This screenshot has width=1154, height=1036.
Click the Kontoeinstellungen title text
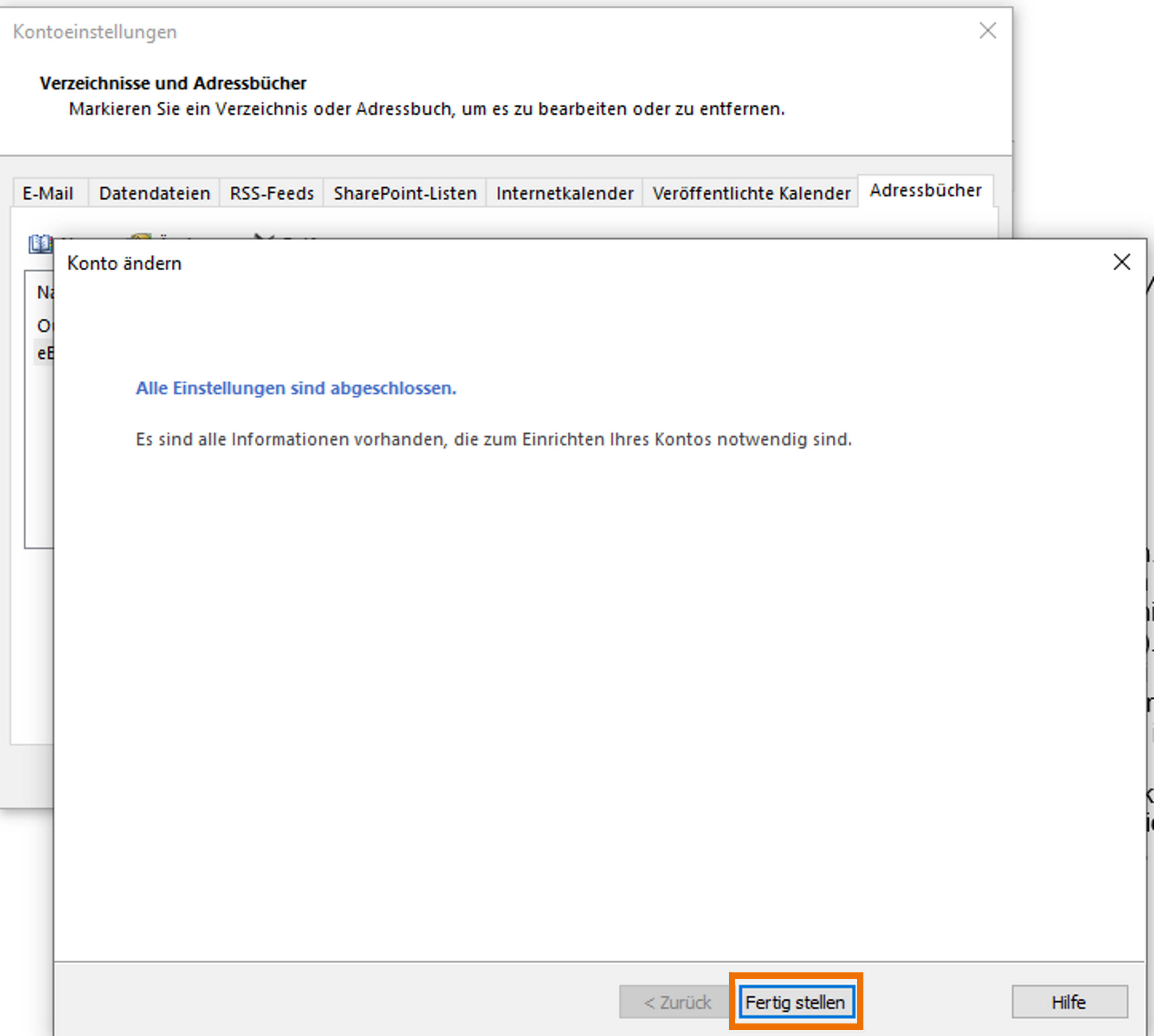pos(95,32)
